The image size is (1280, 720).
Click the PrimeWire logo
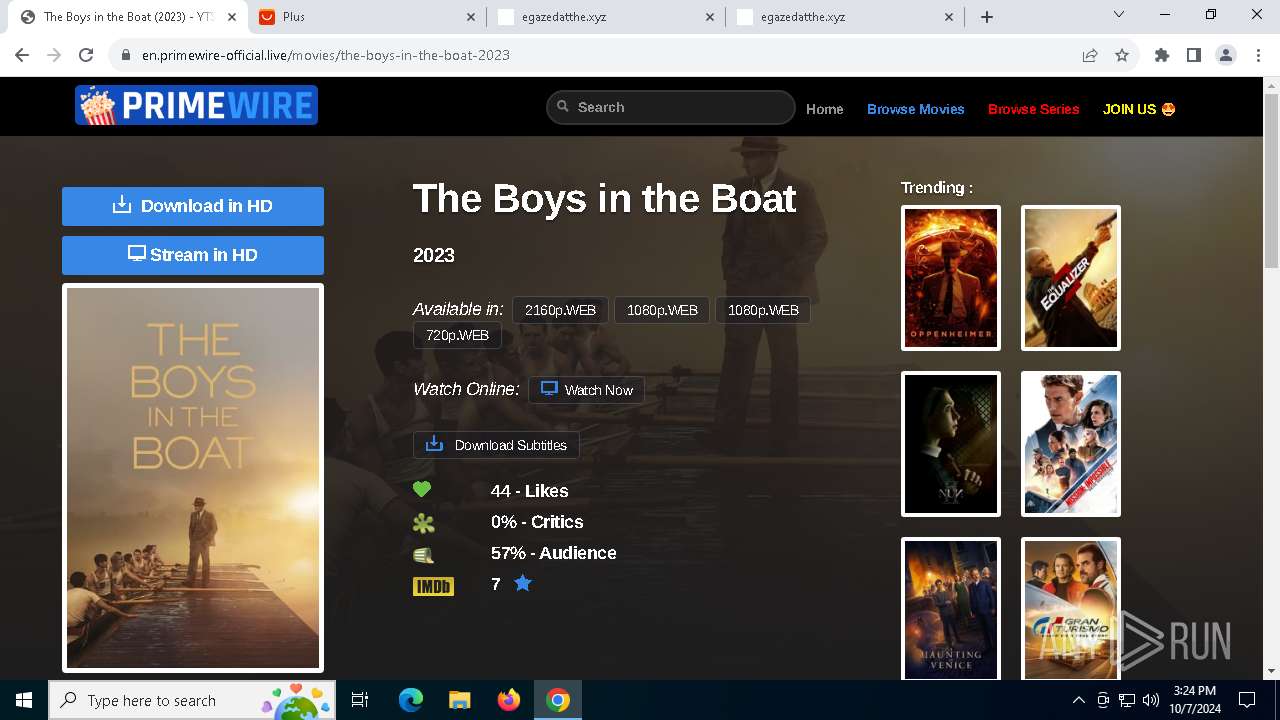coord(196,105)
